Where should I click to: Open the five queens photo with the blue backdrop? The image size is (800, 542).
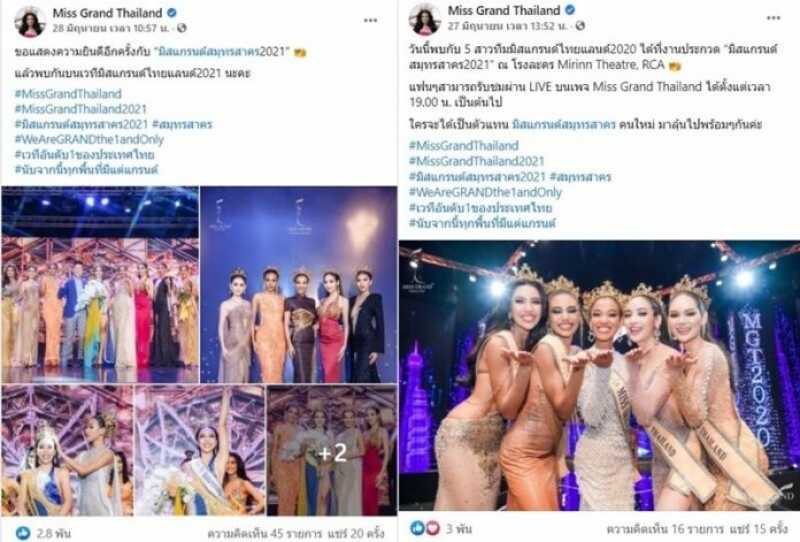coord(298,285)
